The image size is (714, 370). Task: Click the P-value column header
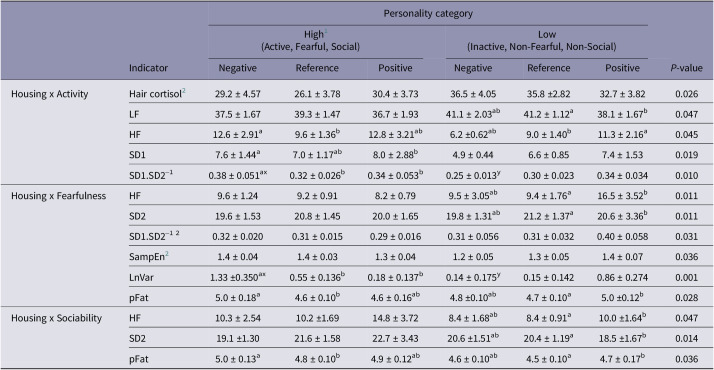click(686, 68)
